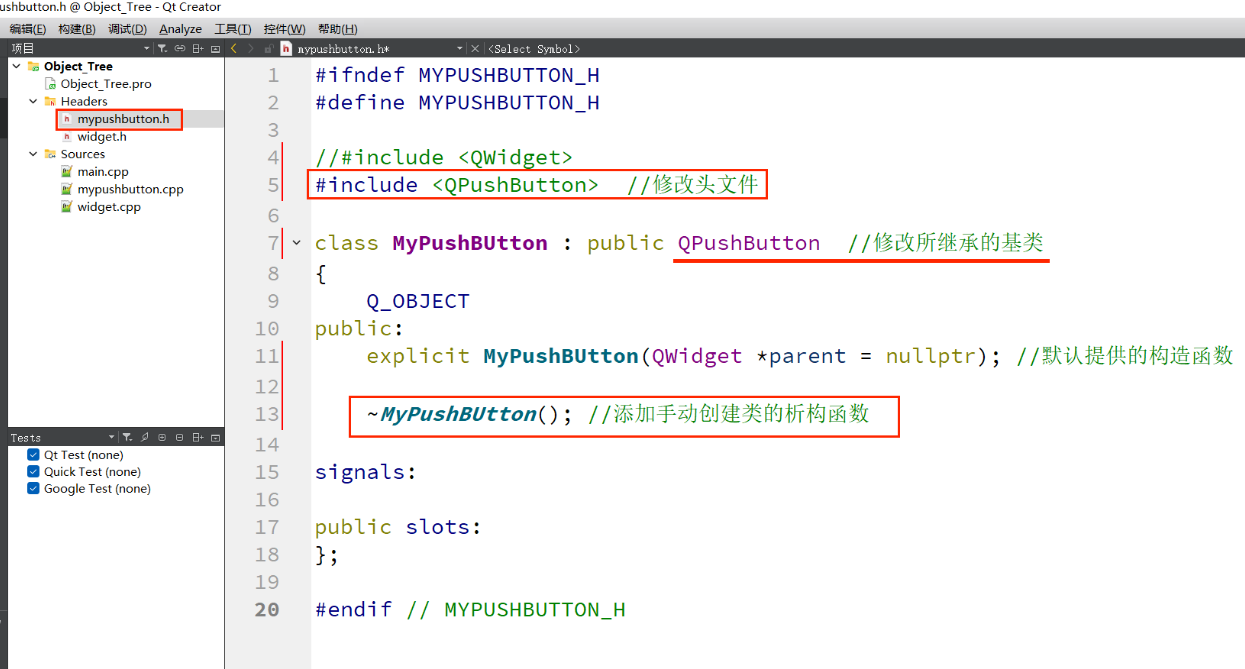
Task: Open widget.h in project tree
Action: [x=102, y=136]
